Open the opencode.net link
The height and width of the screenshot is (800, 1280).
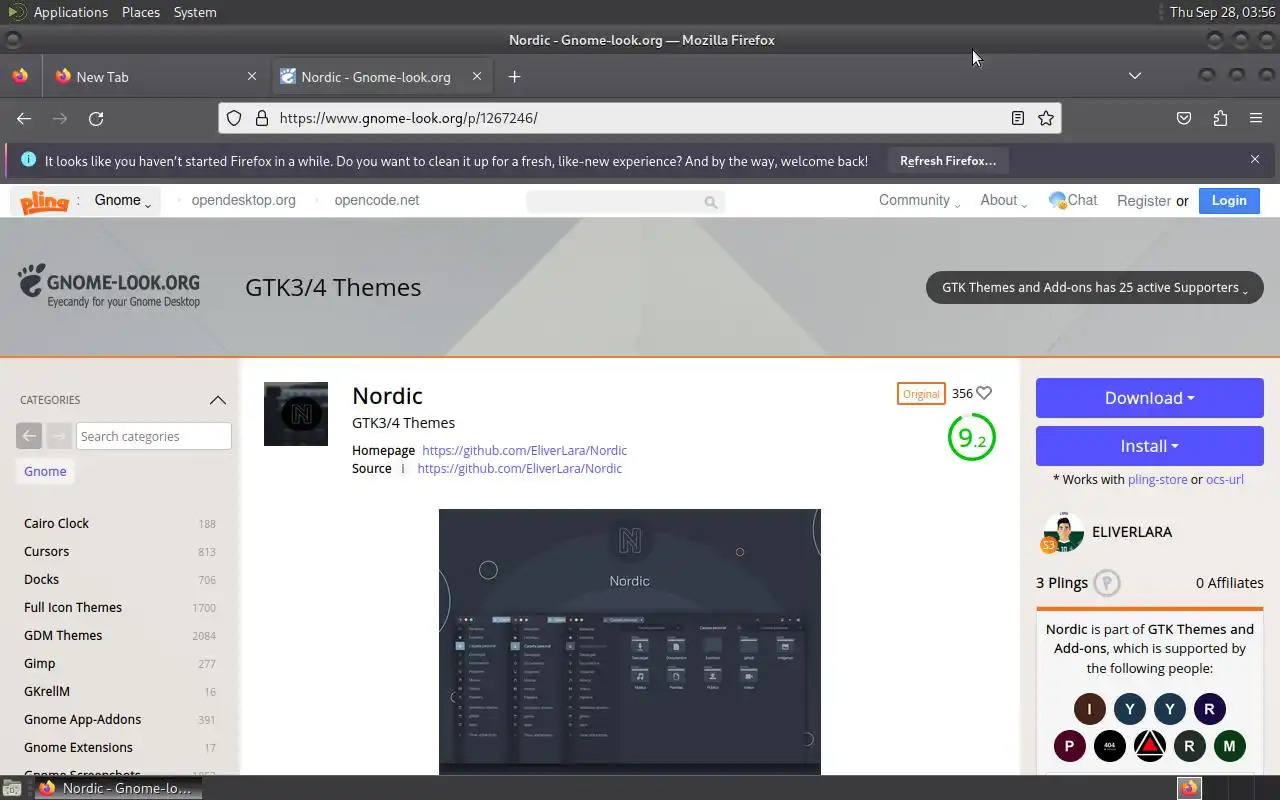377,200
